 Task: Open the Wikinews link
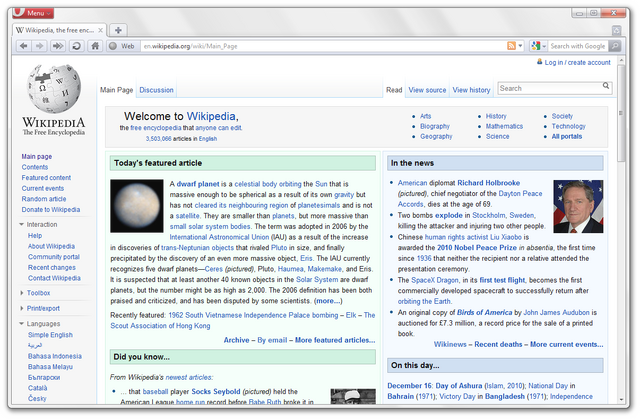(x=450, y=344)
